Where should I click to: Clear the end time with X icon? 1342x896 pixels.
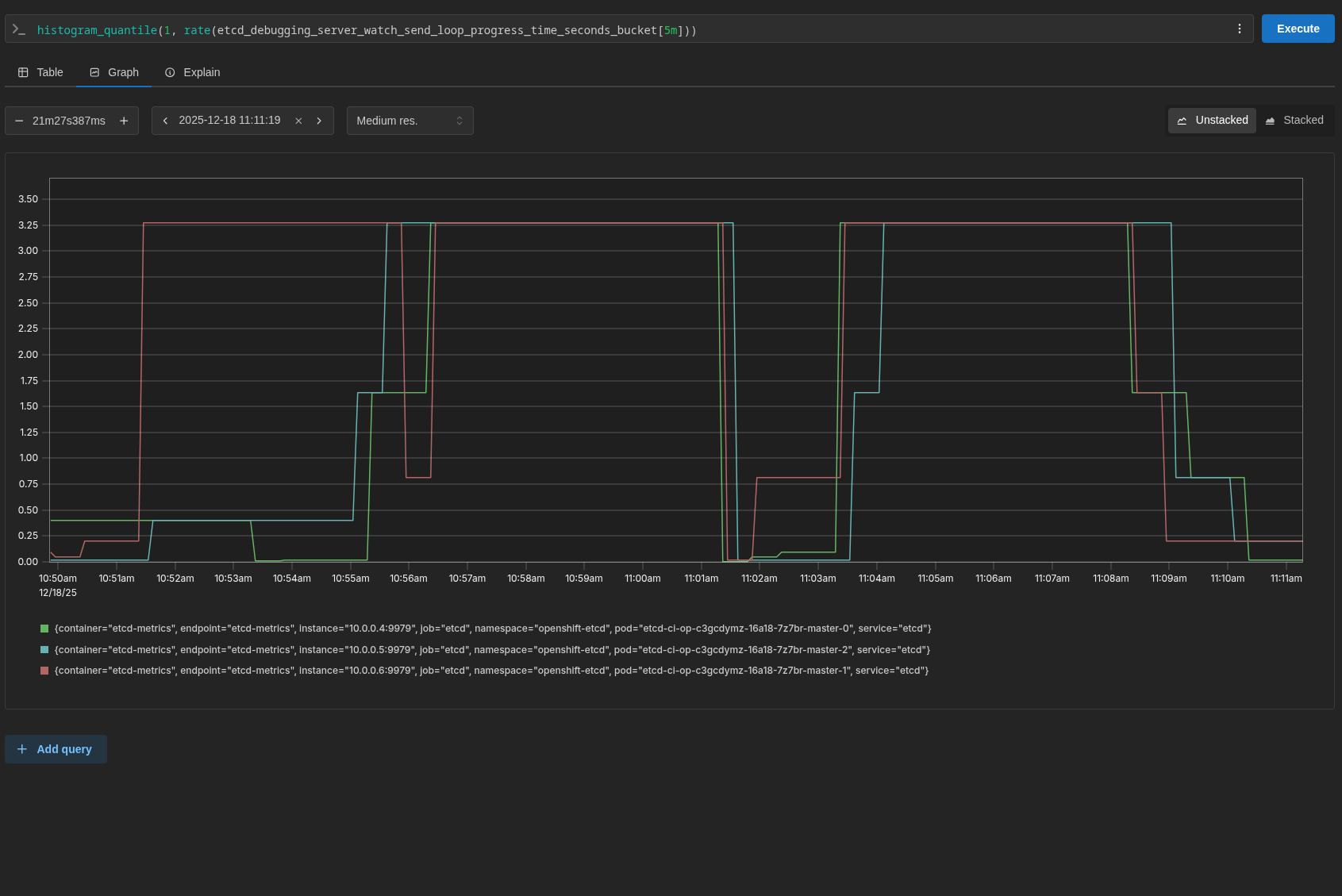(298, 121)
